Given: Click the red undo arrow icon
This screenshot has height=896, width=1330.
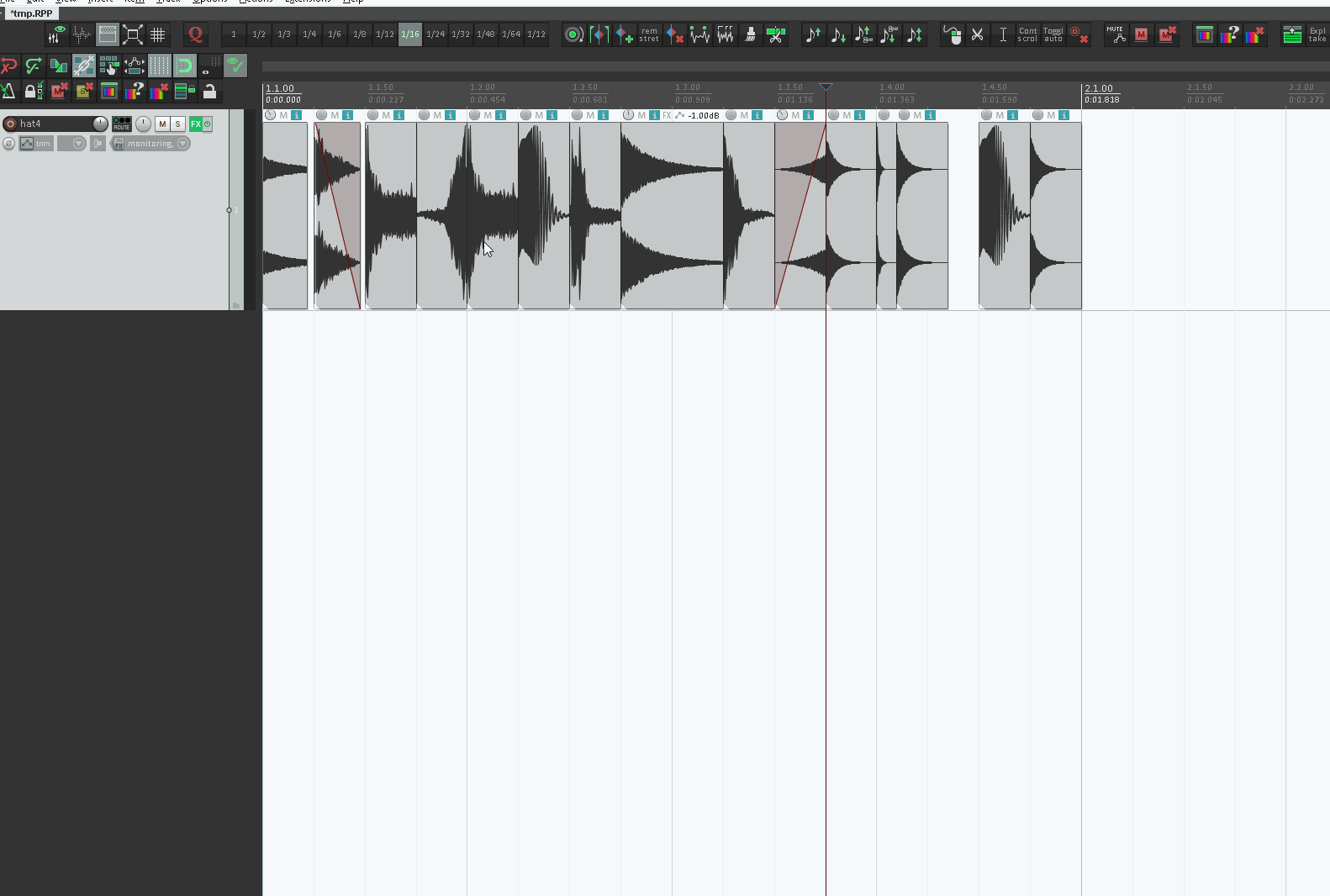Looking at the screenshot, I should pos(9,66).
